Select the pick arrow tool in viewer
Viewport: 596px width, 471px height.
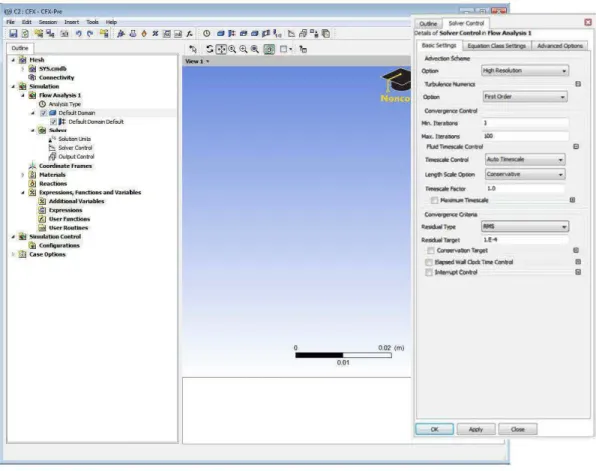(193, 49)
